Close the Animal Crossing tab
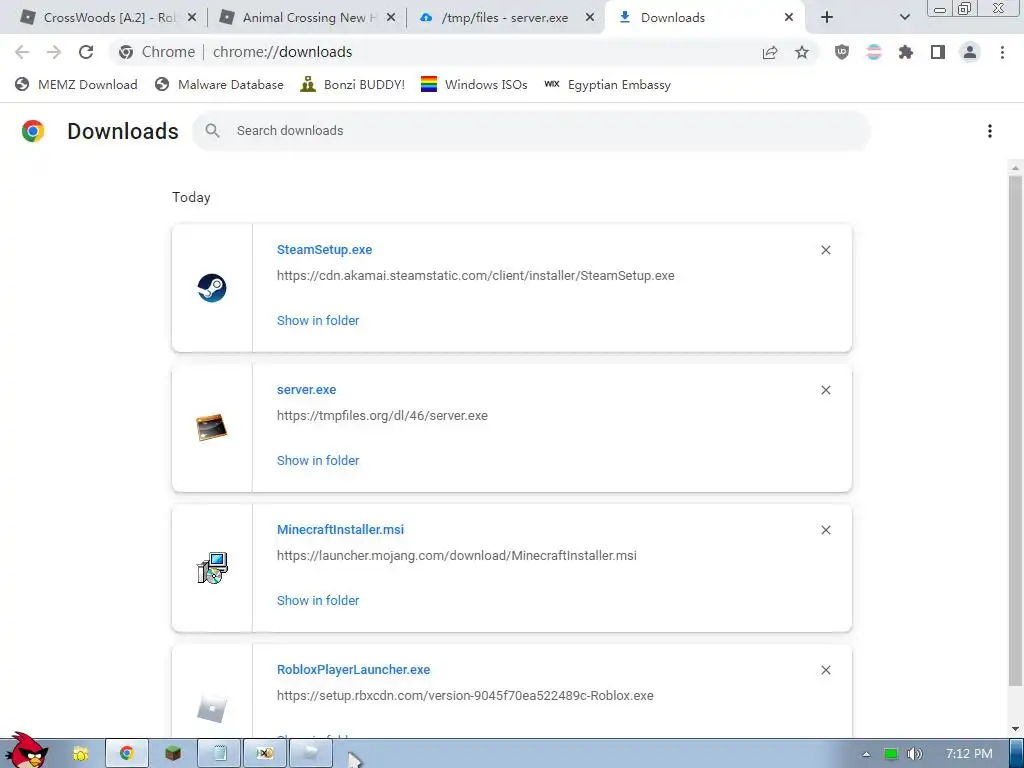The height and width of the screenshot is (768, 1024). tap(391, 18)
